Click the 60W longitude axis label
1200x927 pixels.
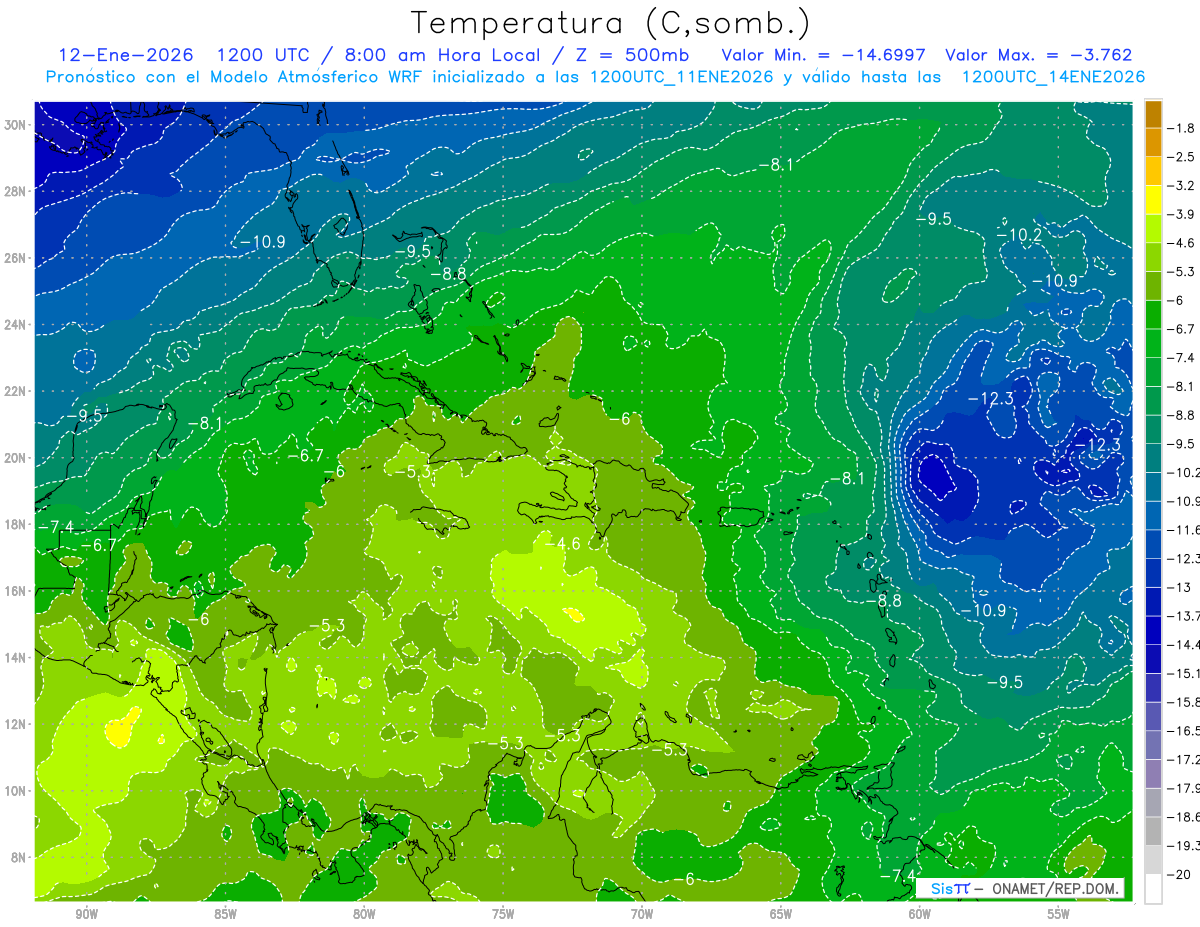[x=920, y=914]
